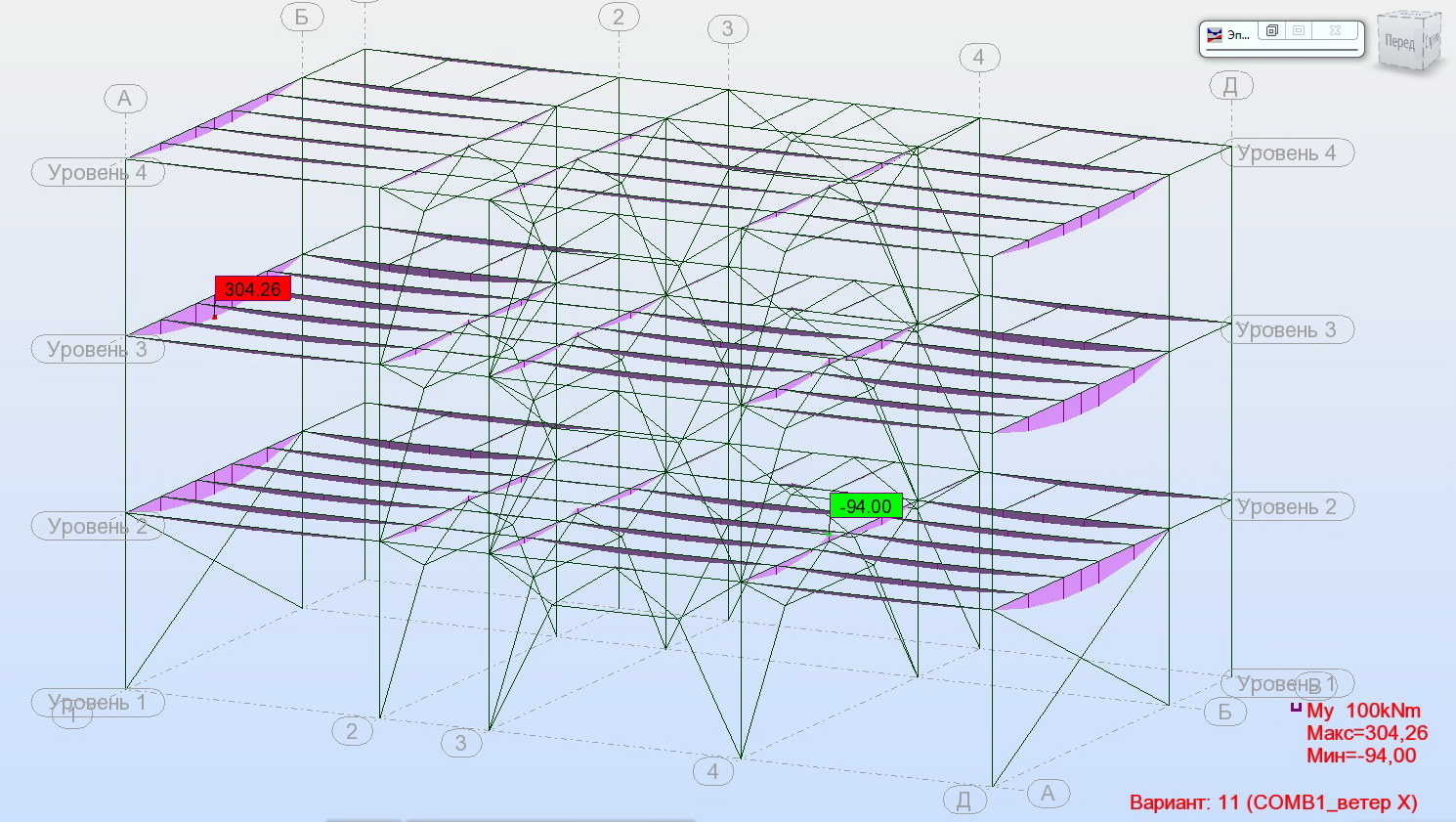
Task: Select the top grid axis 2 bubble
Action: [x=619, y=18]
